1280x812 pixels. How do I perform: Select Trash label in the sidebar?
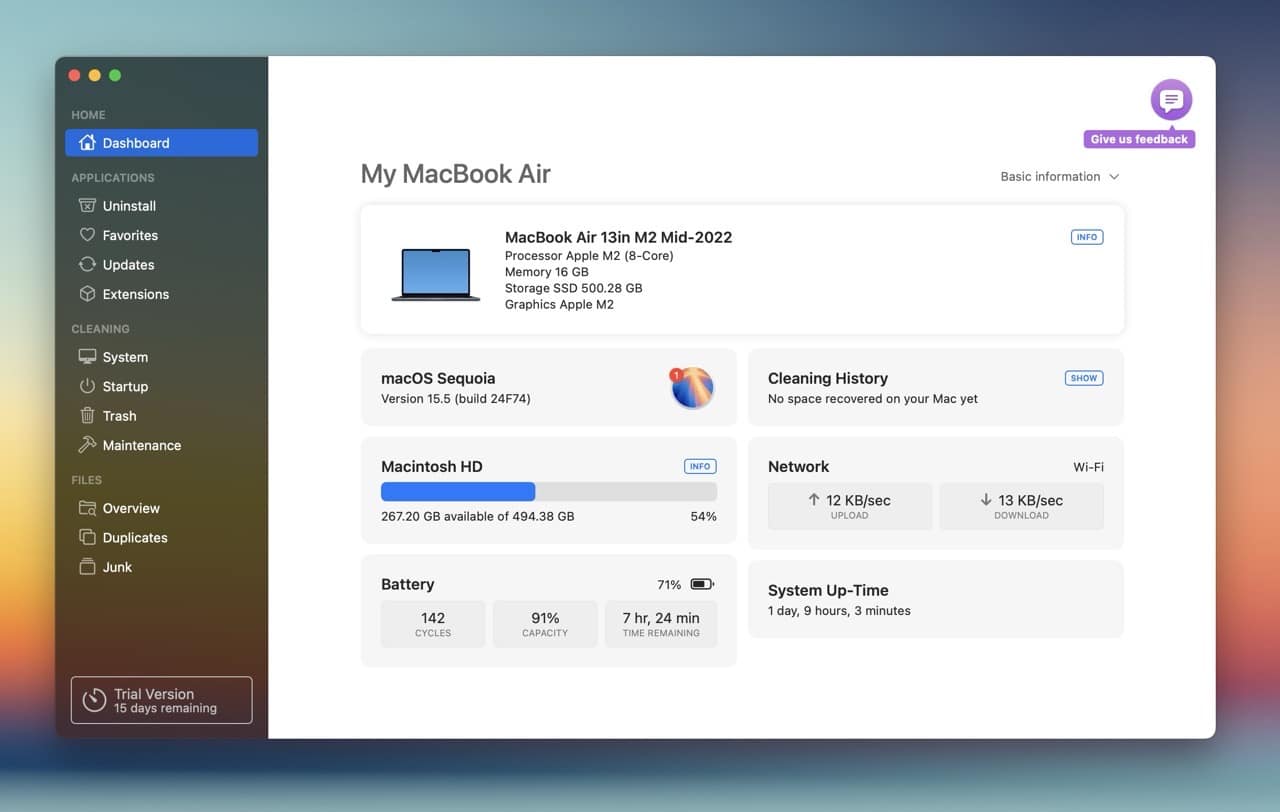(119, 416)
